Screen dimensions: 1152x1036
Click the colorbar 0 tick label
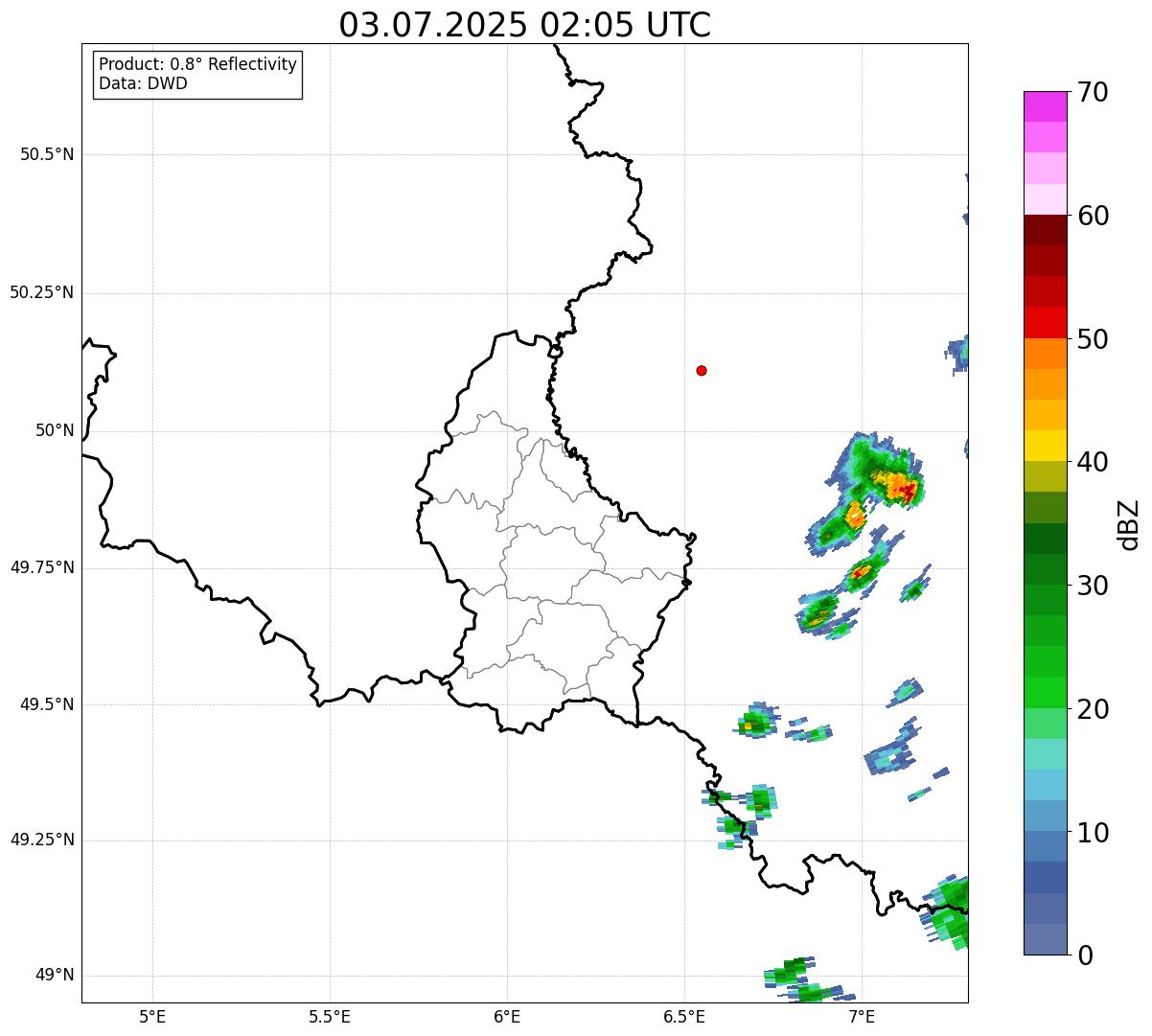pyautogui.click(x=1085, y=955)
